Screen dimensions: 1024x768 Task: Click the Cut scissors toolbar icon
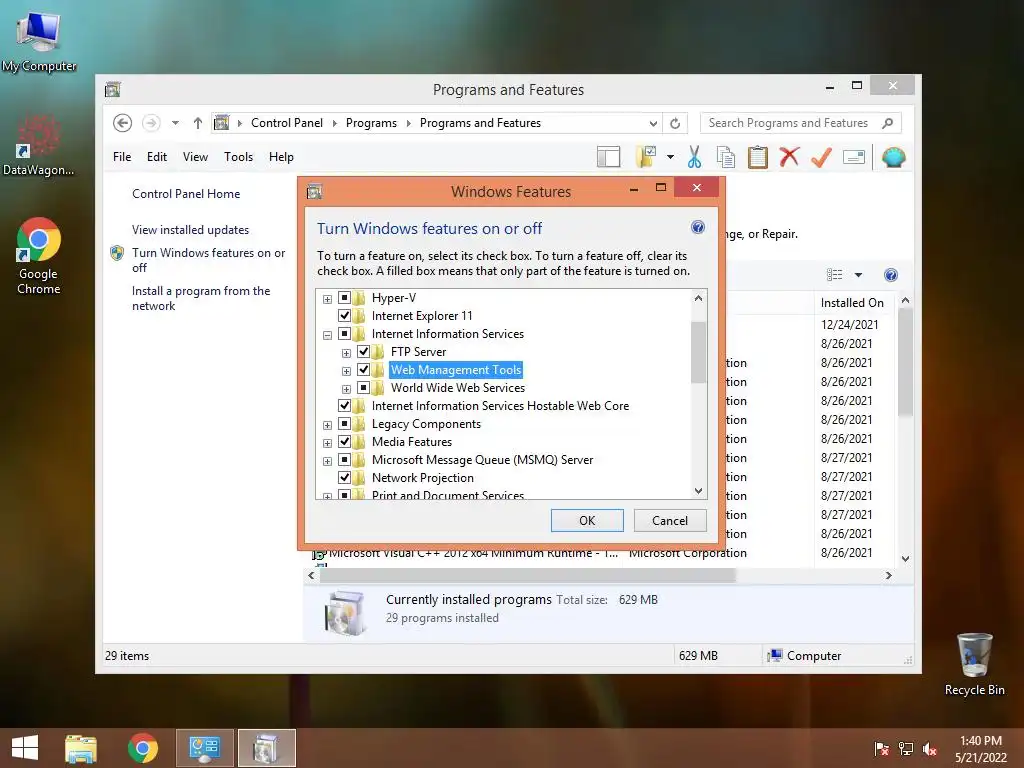[x=694, y=157]
